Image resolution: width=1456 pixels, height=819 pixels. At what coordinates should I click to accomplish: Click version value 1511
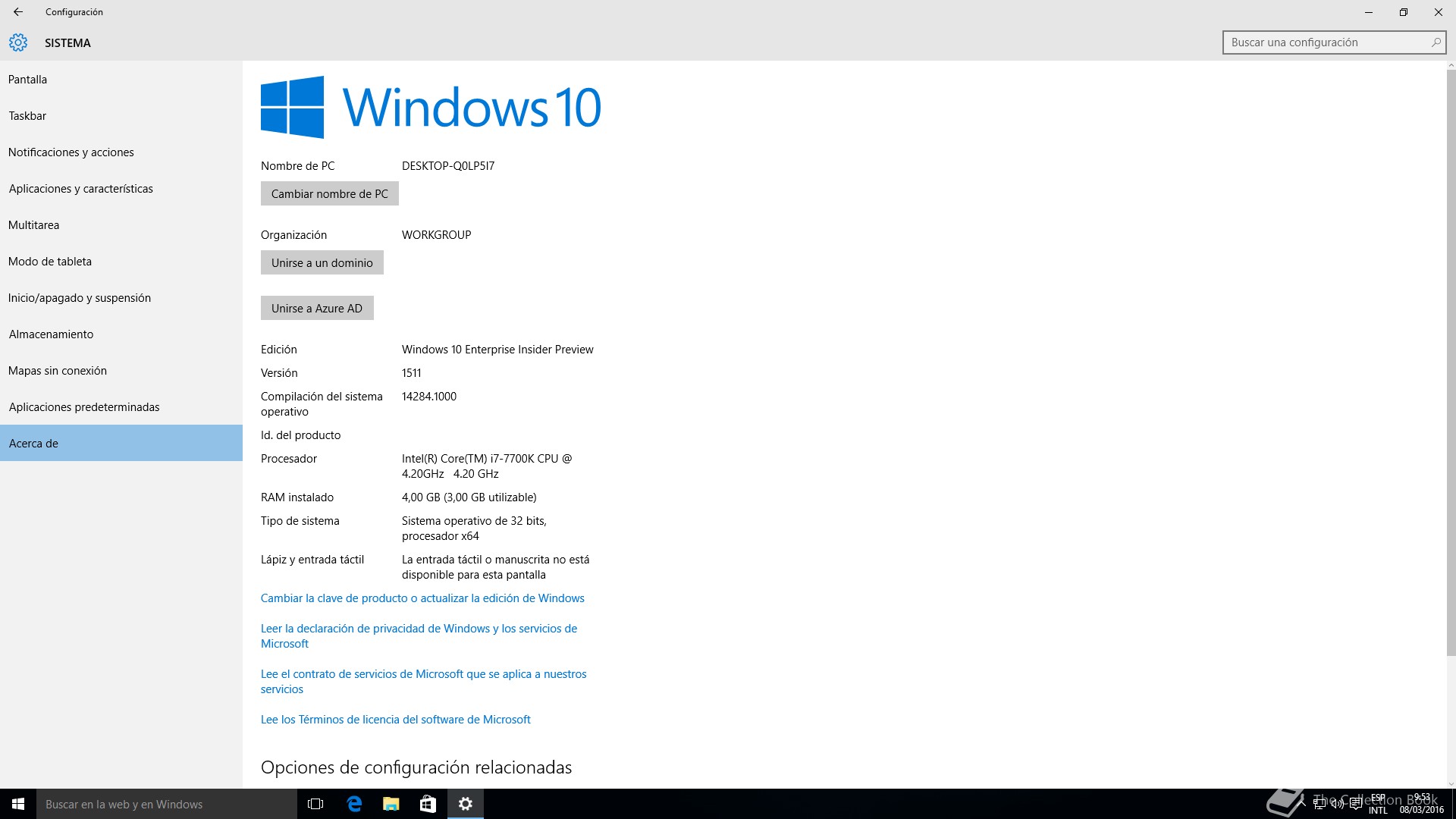(x=412, y=373)
